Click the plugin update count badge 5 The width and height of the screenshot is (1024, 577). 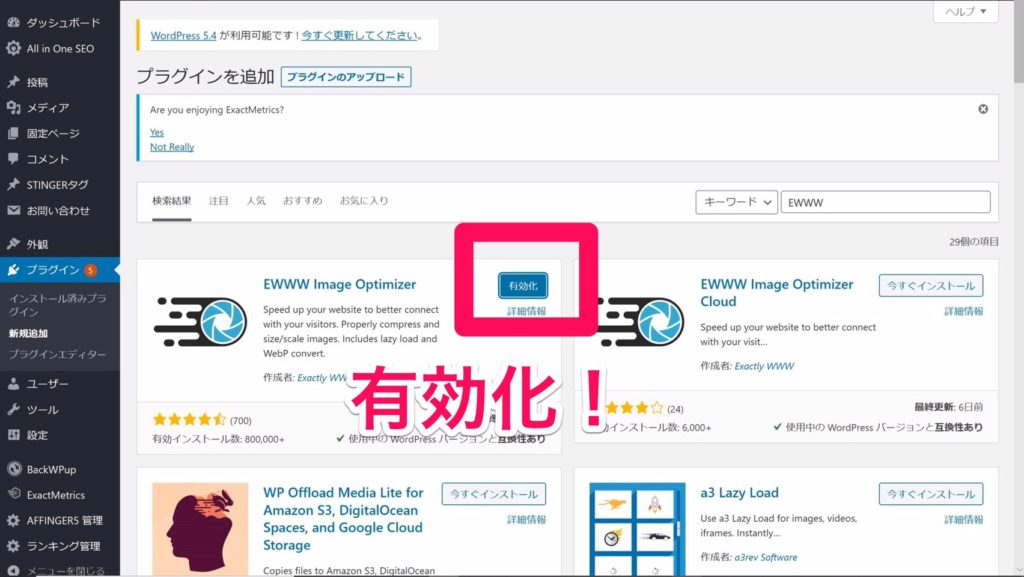pos(90,270)
